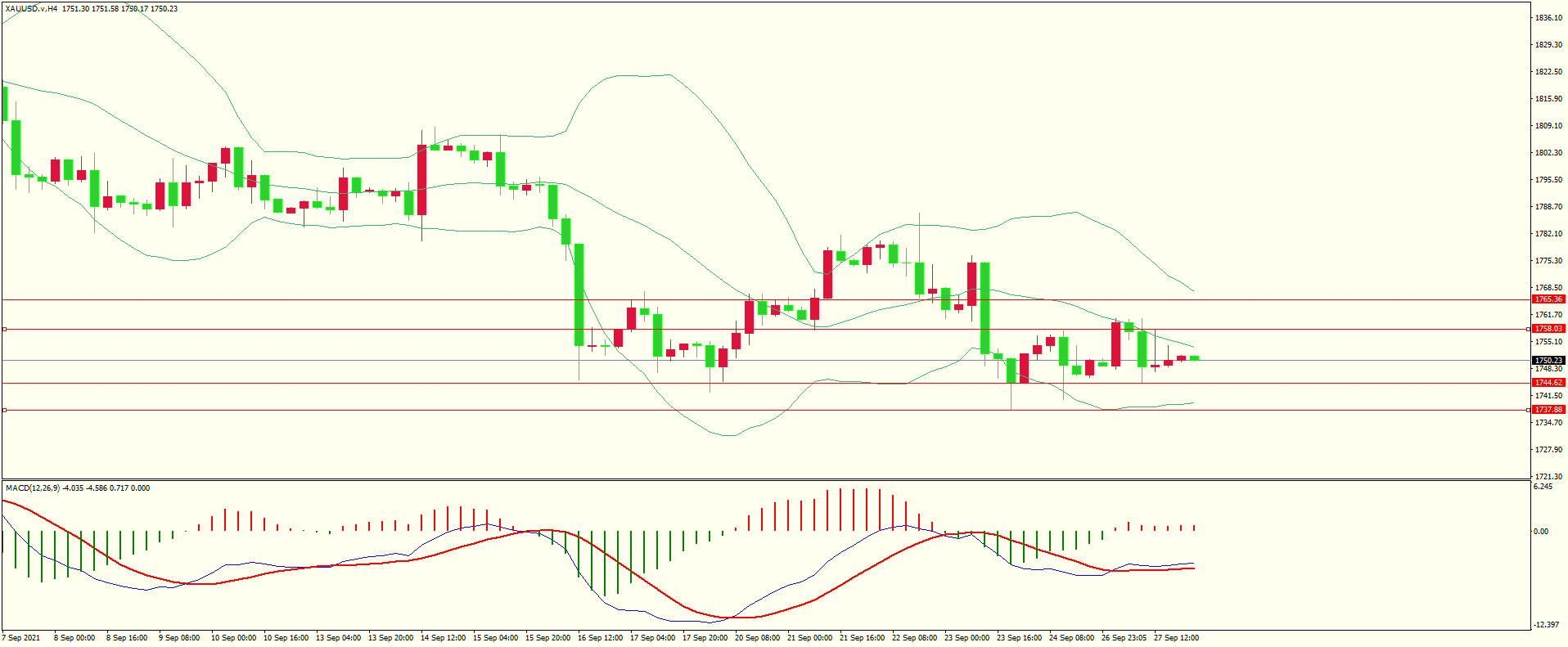The width and height of the screenshot is (1568, 647).
Task: Click price scale value 1795.50
Action: tap(1548, 180)
